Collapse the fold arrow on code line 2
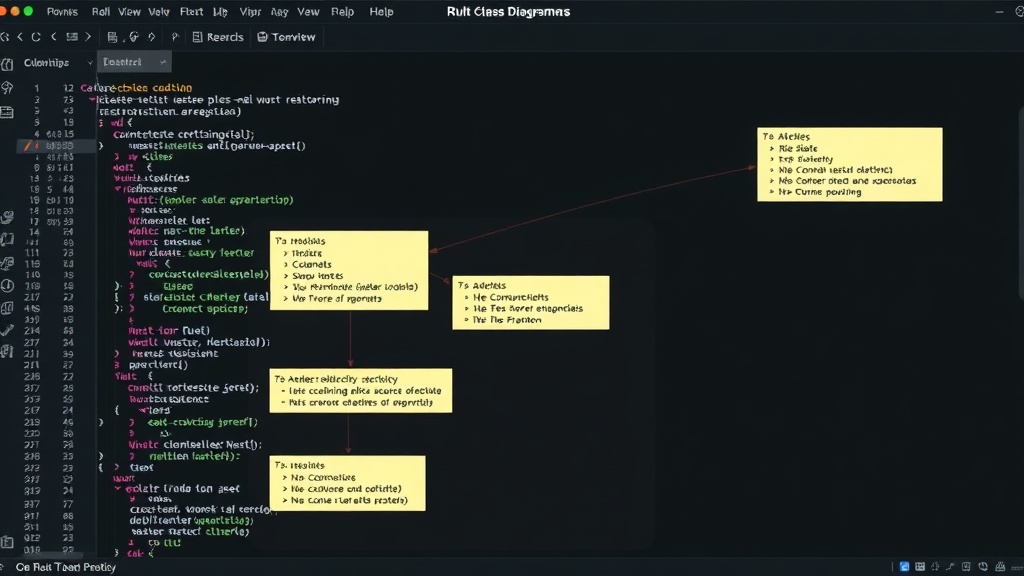Viewport: 1024px width, 576px height. click(x=92, y=100)
